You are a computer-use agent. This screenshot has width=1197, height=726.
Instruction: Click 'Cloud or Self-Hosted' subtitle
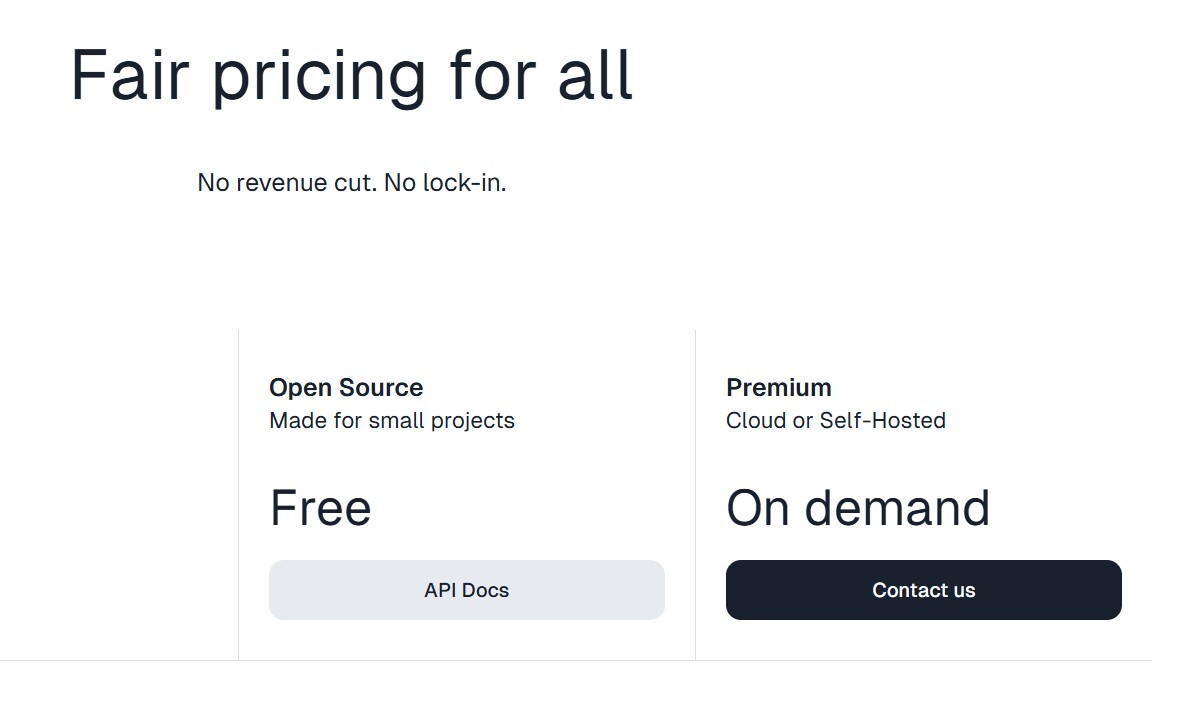click(836, 421)
